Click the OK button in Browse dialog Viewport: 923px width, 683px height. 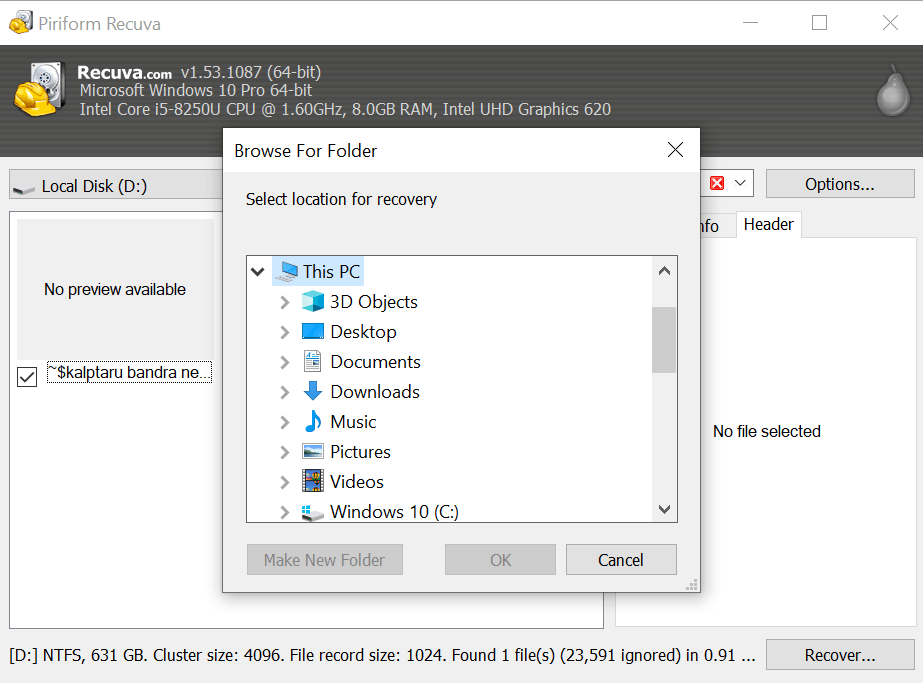pos(500,559)
